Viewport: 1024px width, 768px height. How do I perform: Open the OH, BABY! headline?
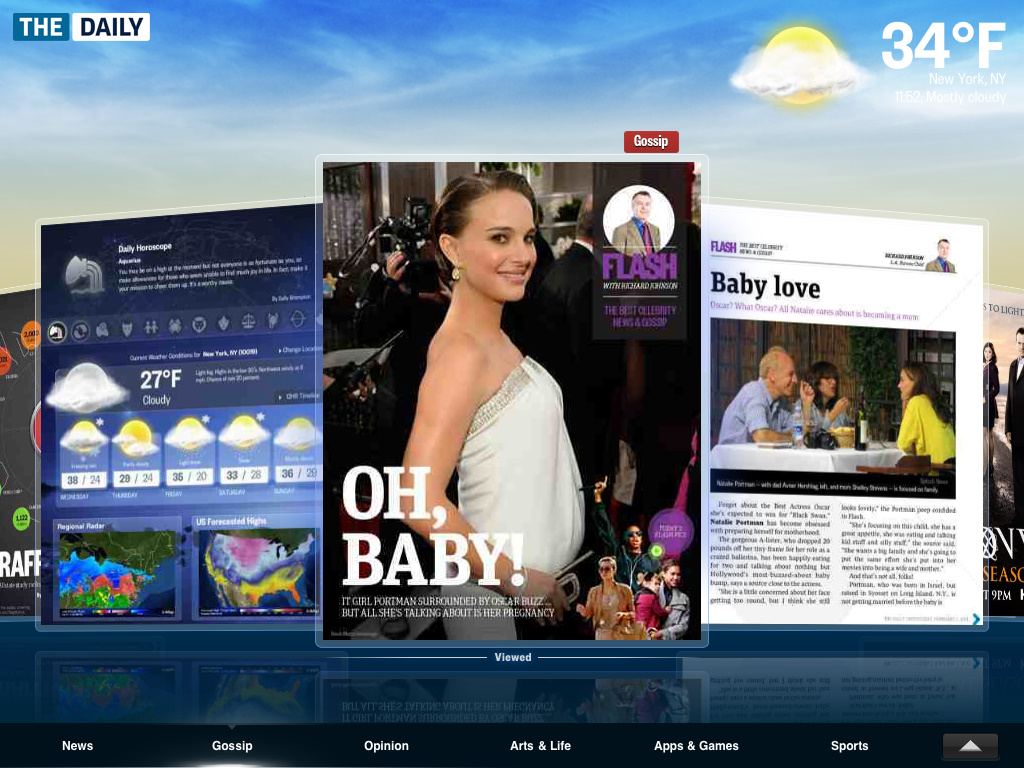(x=432, y=526)
